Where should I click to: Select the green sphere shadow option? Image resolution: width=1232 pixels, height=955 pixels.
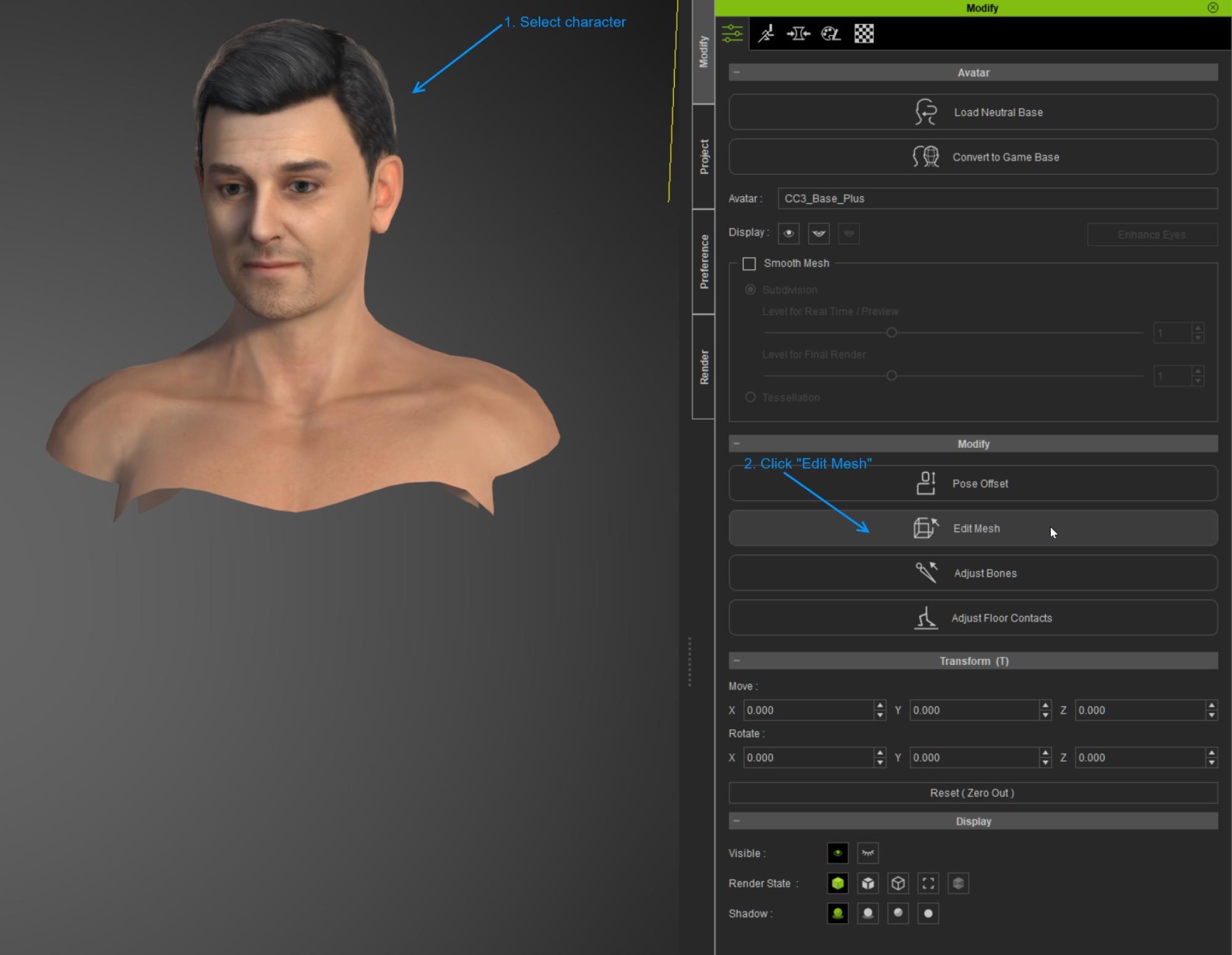[x=838, y=914]
